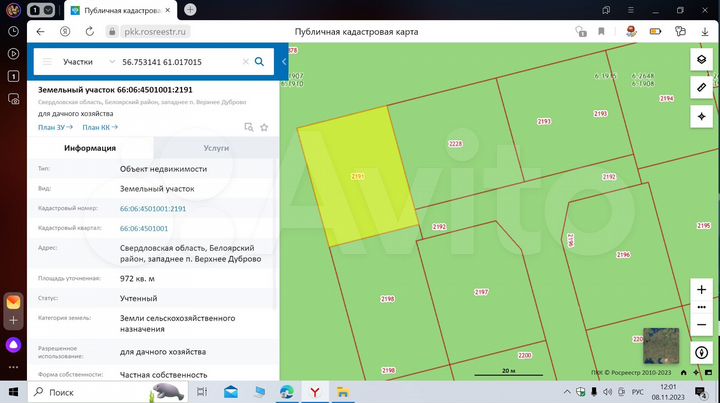Switch to the Услуги tab
The height and width of the screenshot is (403, 720).
(216, 148)
